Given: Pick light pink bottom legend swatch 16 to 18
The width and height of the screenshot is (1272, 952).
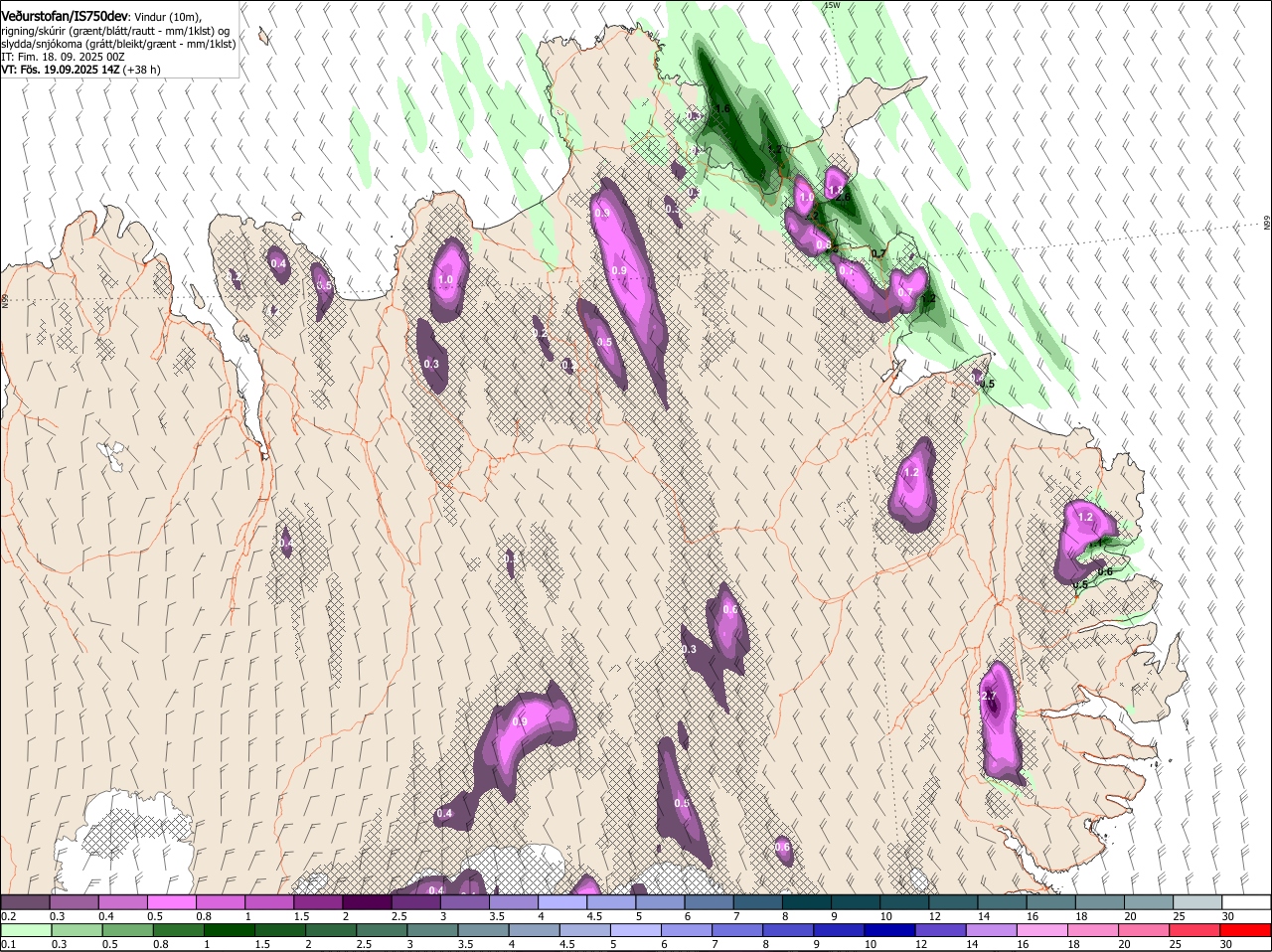Looking at the screenshot, I should pos(1042,930).
